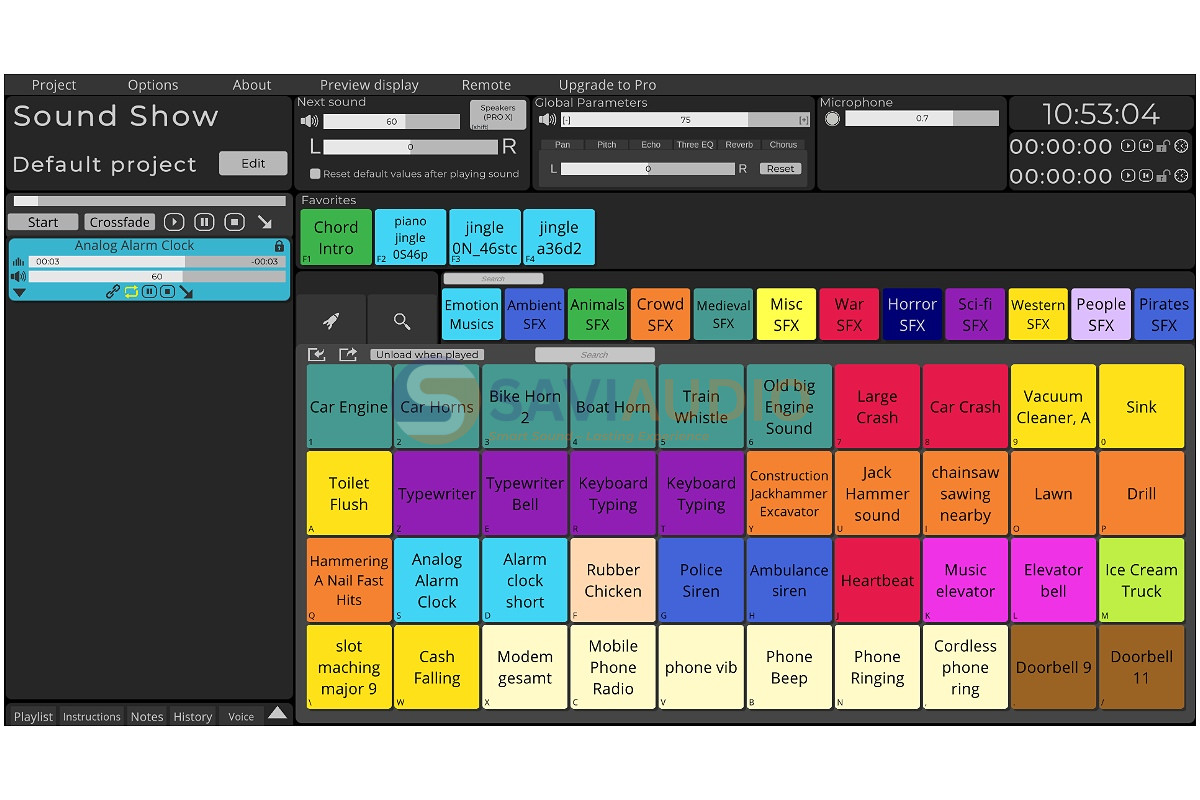The image size is (1200, 800).
Task: Click the magnifier icon next to rocket
Action: [x=402, y=321]
